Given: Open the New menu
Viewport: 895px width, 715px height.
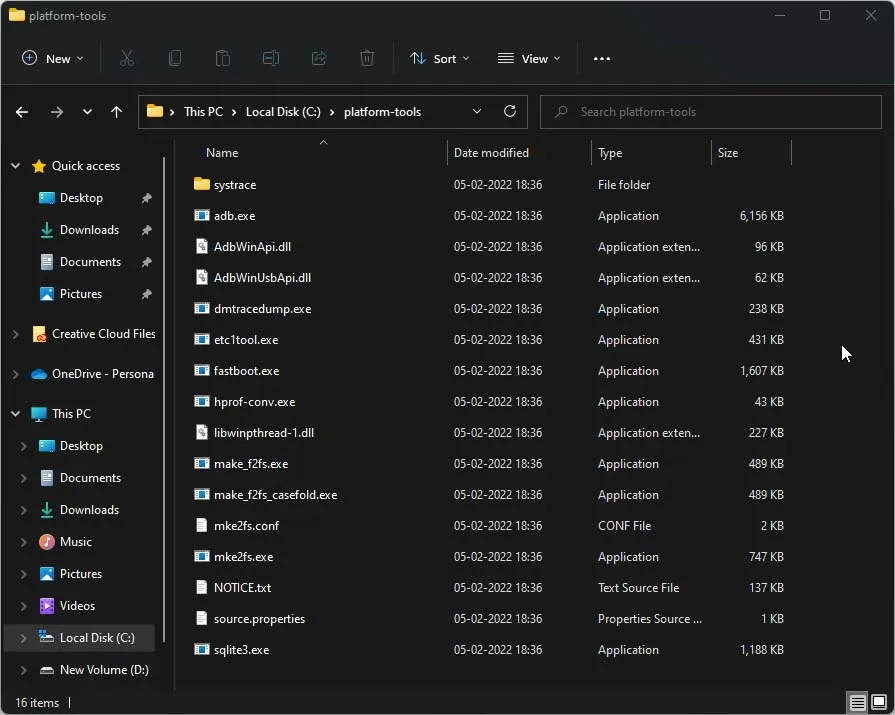Looking at the screenshot, I should [52, 58].
